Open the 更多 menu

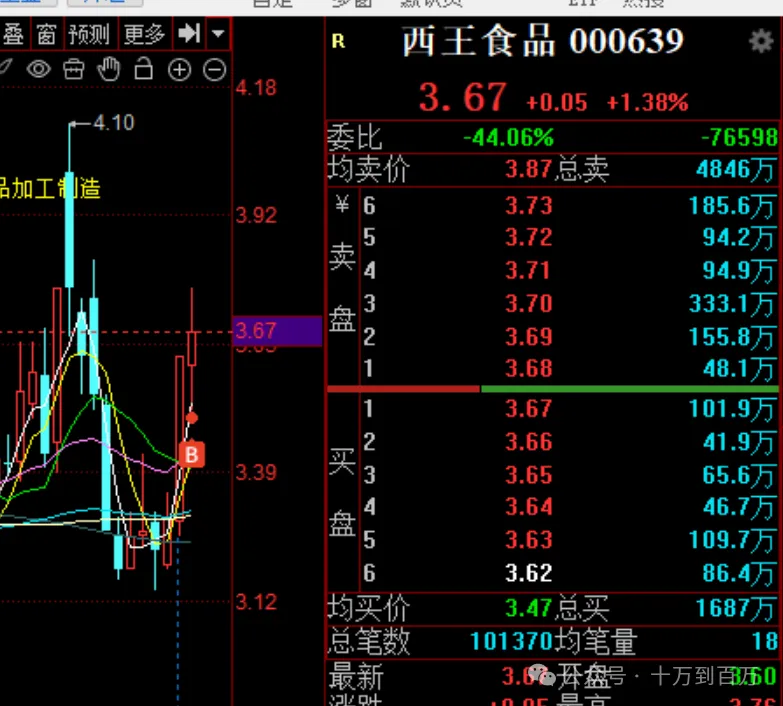143,35
